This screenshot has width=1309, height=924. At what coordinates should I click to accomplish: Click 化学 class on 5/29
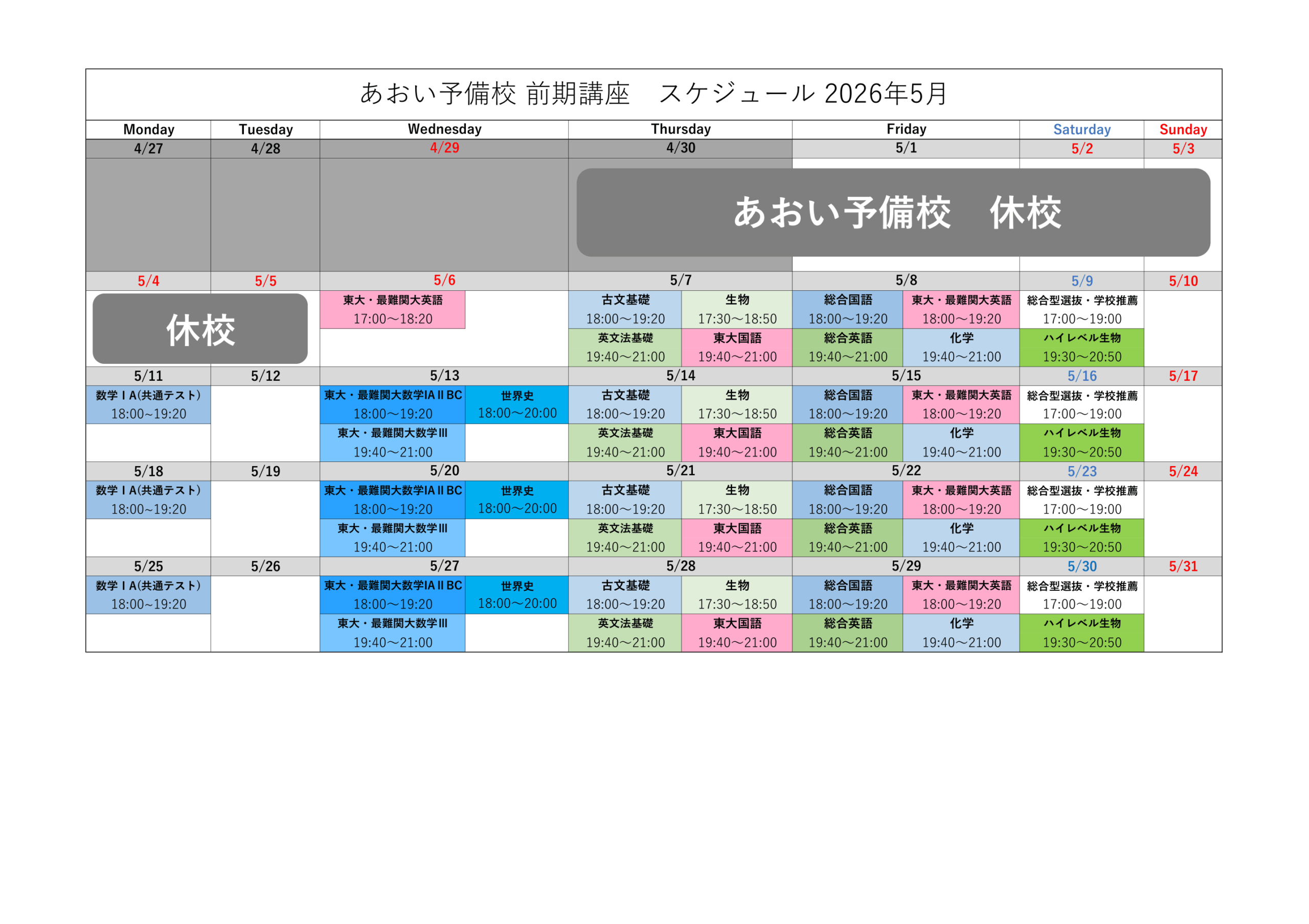pos(961,633)
